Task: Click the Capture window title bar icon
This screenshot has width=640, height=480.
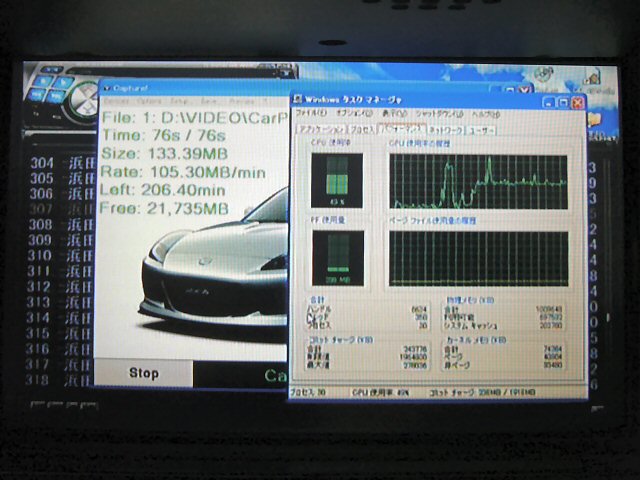Action: [107, 88]
